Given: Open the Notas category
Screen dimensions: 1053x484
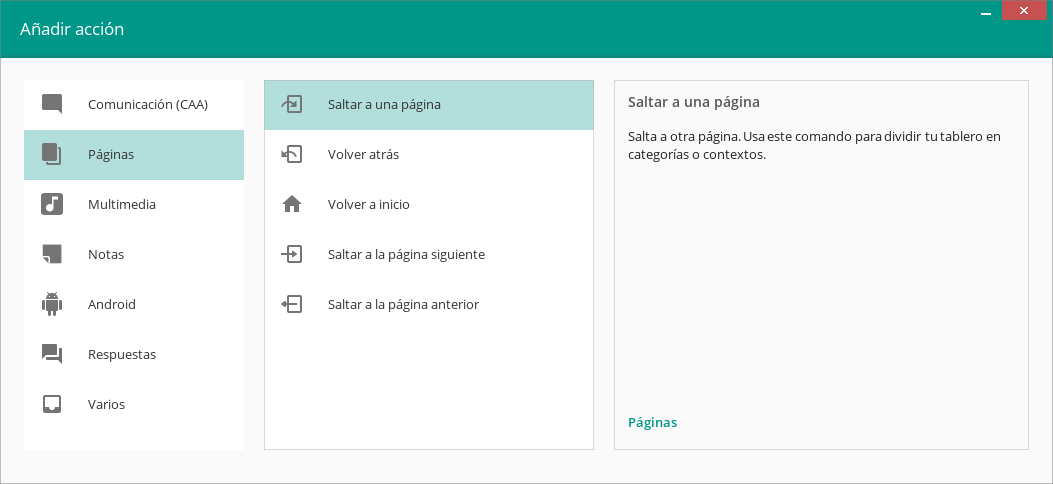Looking at the screenshot, I should point(134,254).
